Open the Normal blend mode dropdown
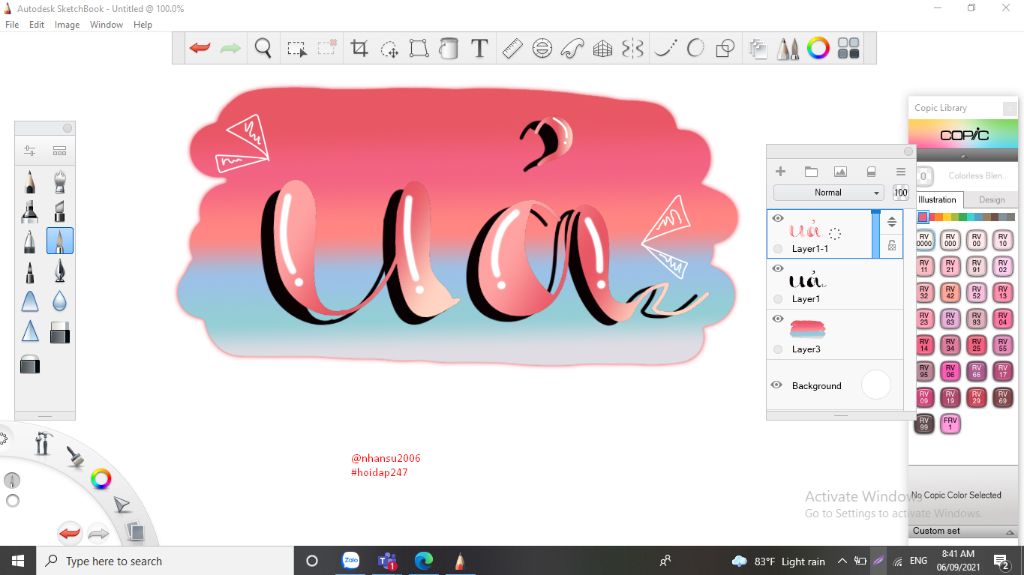This screenshot has width=1024, height=575. [x=828, y=193]
